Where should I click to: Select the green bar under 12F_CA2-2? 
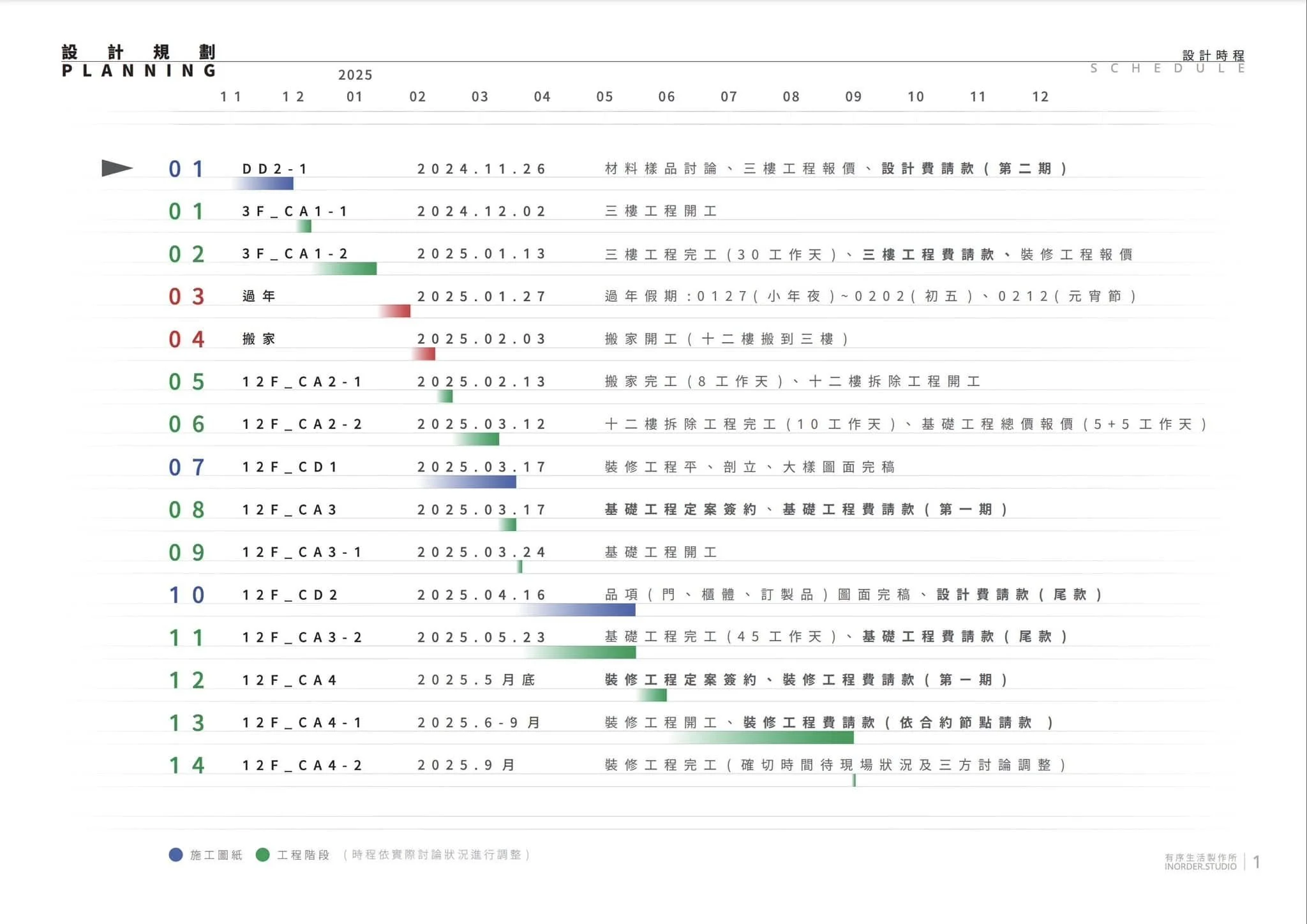point(477,439)
